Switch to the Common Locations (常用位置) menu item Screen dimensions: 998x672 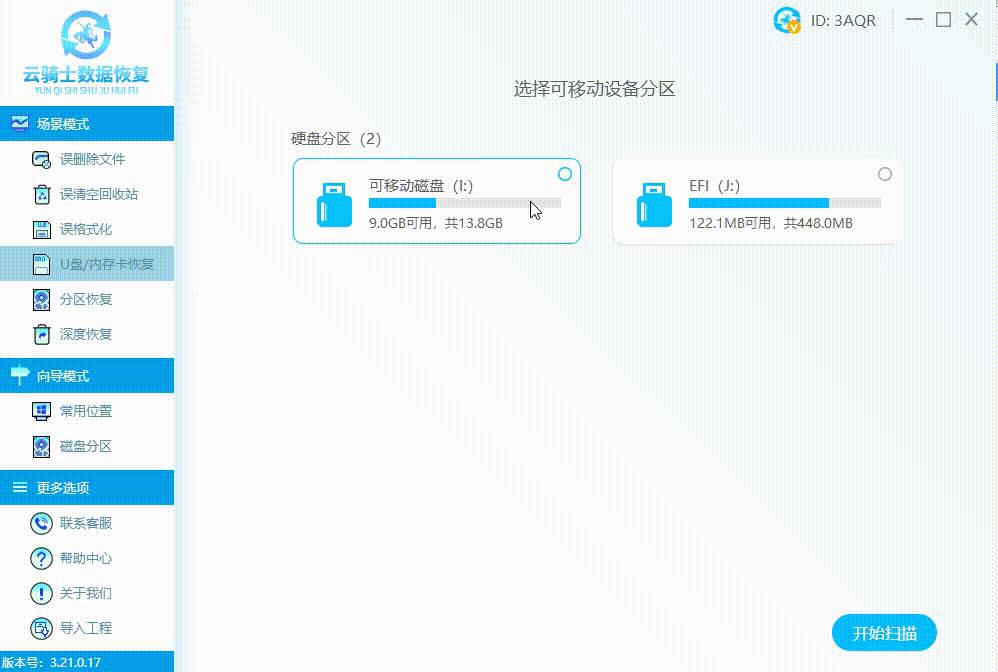(x=41, y=410)
